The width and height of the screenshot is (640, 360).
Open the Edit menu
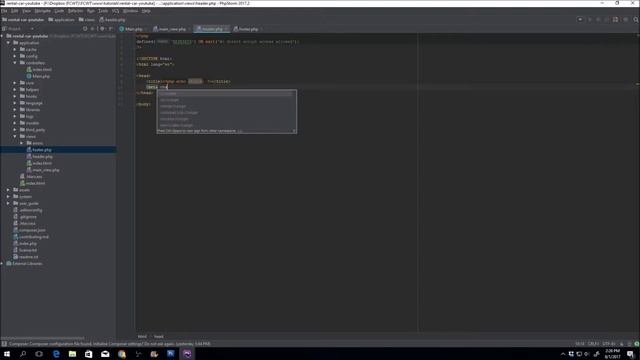(15, 11)
